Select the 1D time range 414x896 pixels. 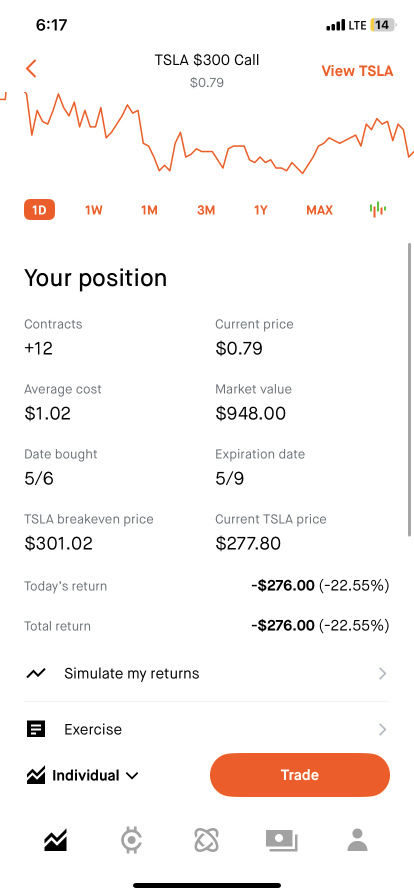tap(39, 210)
